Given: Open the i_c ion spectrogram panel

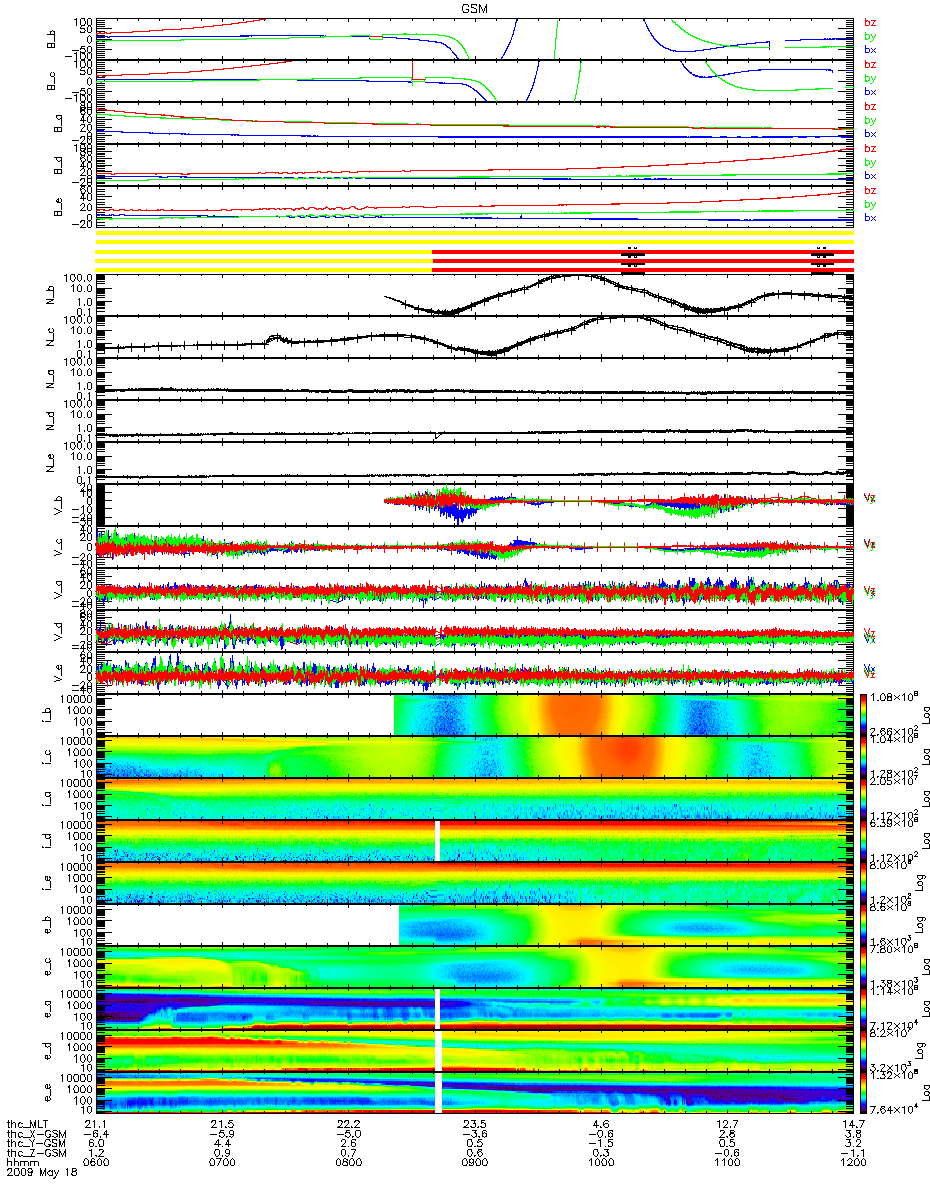Looking at the screenshot, I should 474,756.
